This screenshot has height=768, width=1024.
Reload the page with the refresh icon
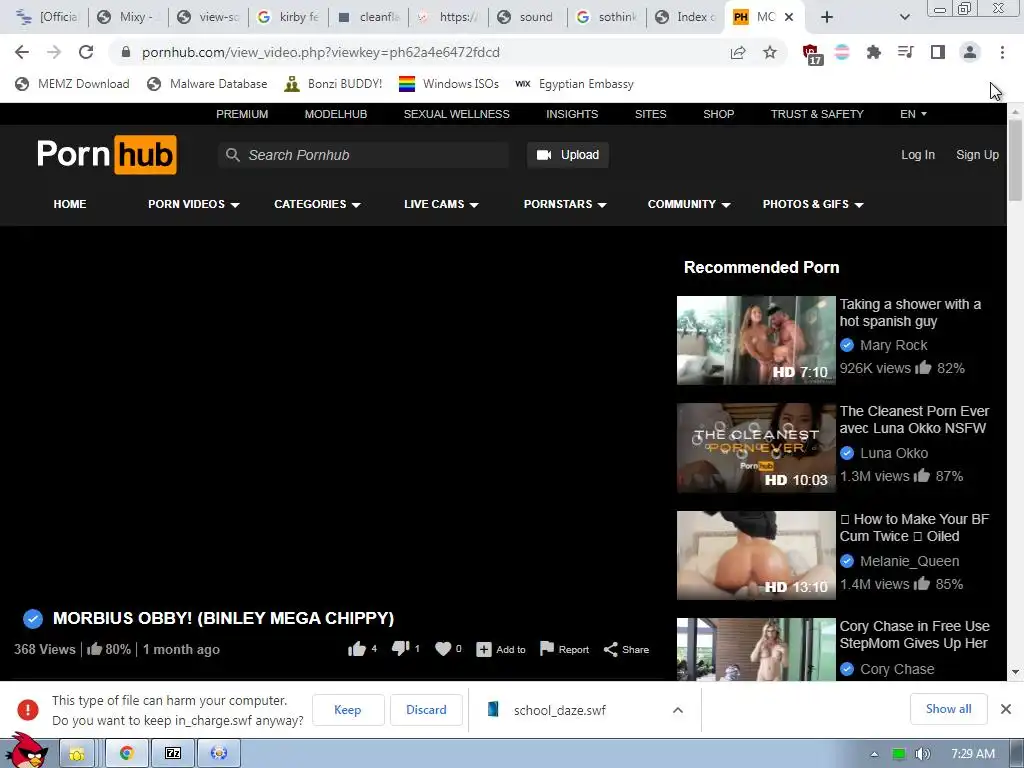click(x=86, y=52)
